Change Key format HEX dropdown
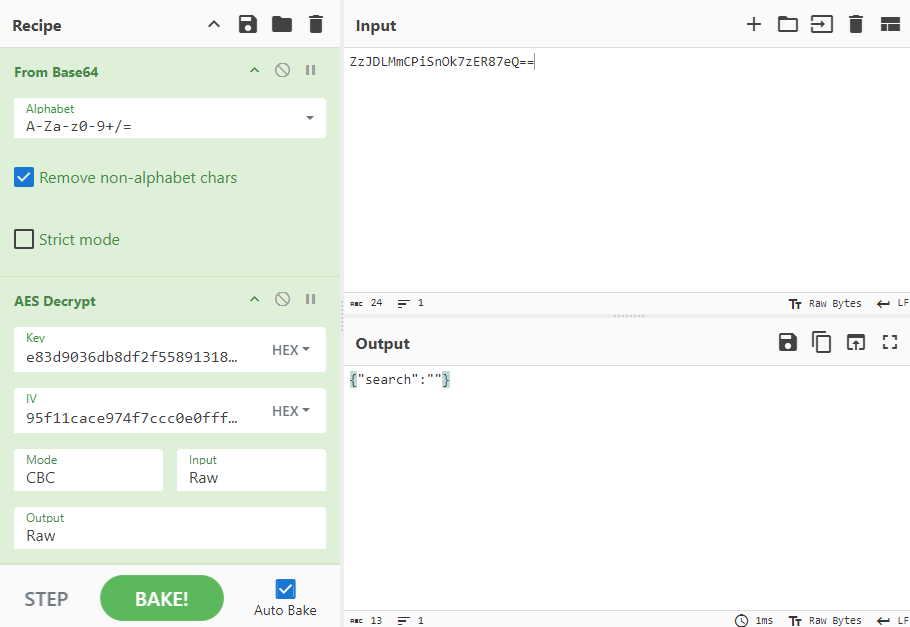910x627 pixels. [x=291, y=350]
